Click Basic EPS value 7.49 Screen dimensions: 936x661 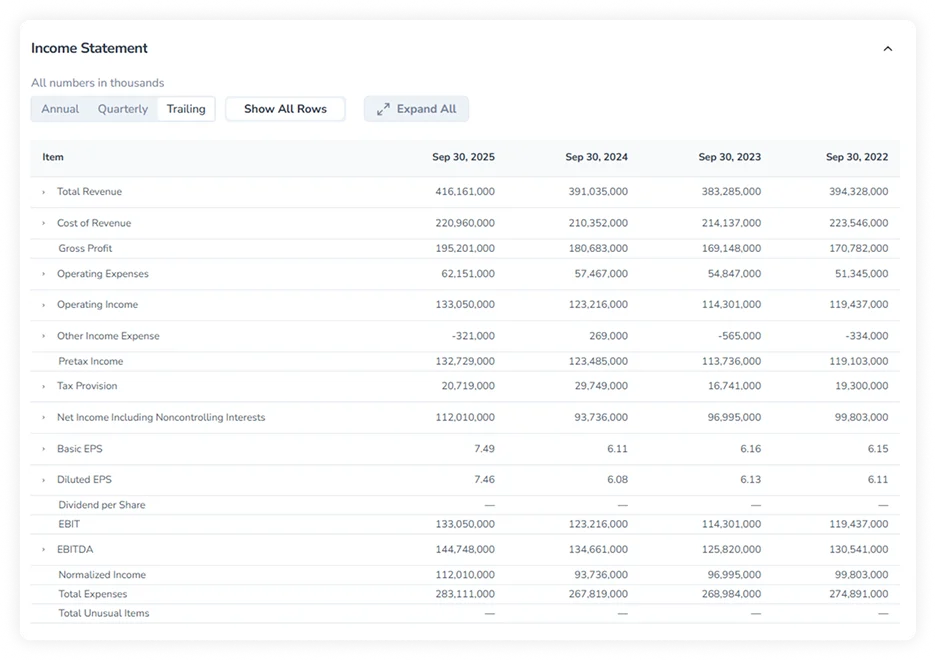click(484, 449)
